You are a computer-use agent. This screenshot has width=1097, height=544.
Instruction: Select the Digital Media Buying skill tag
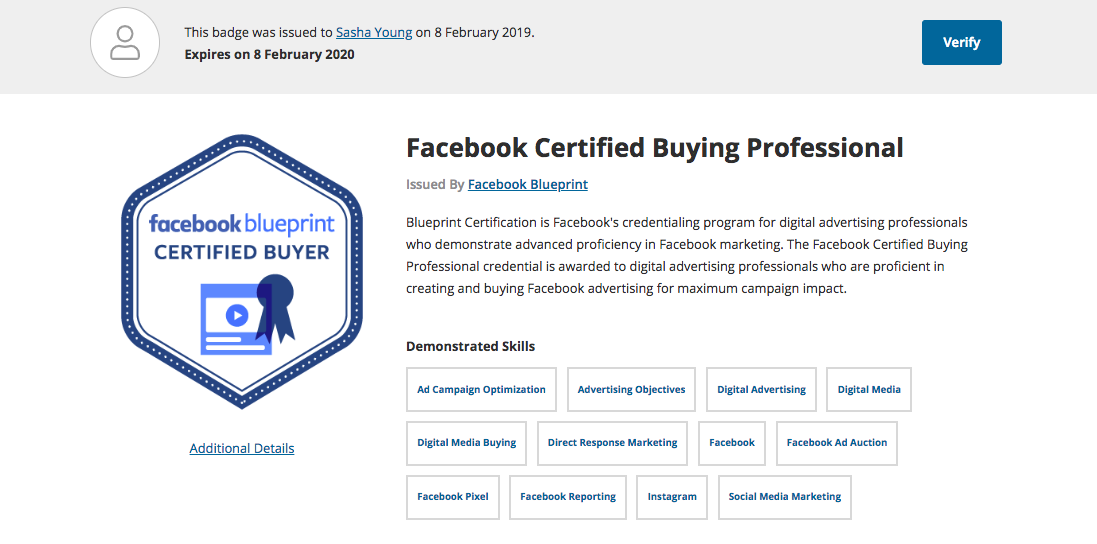467,443
